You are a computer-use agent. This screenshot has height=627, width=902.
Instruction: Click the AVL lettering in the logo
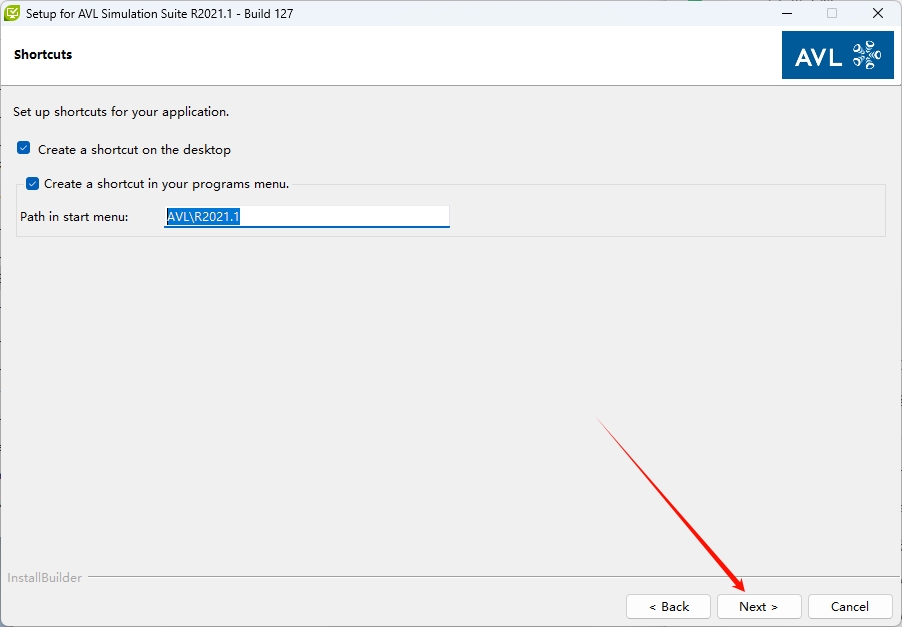point(819,58)
